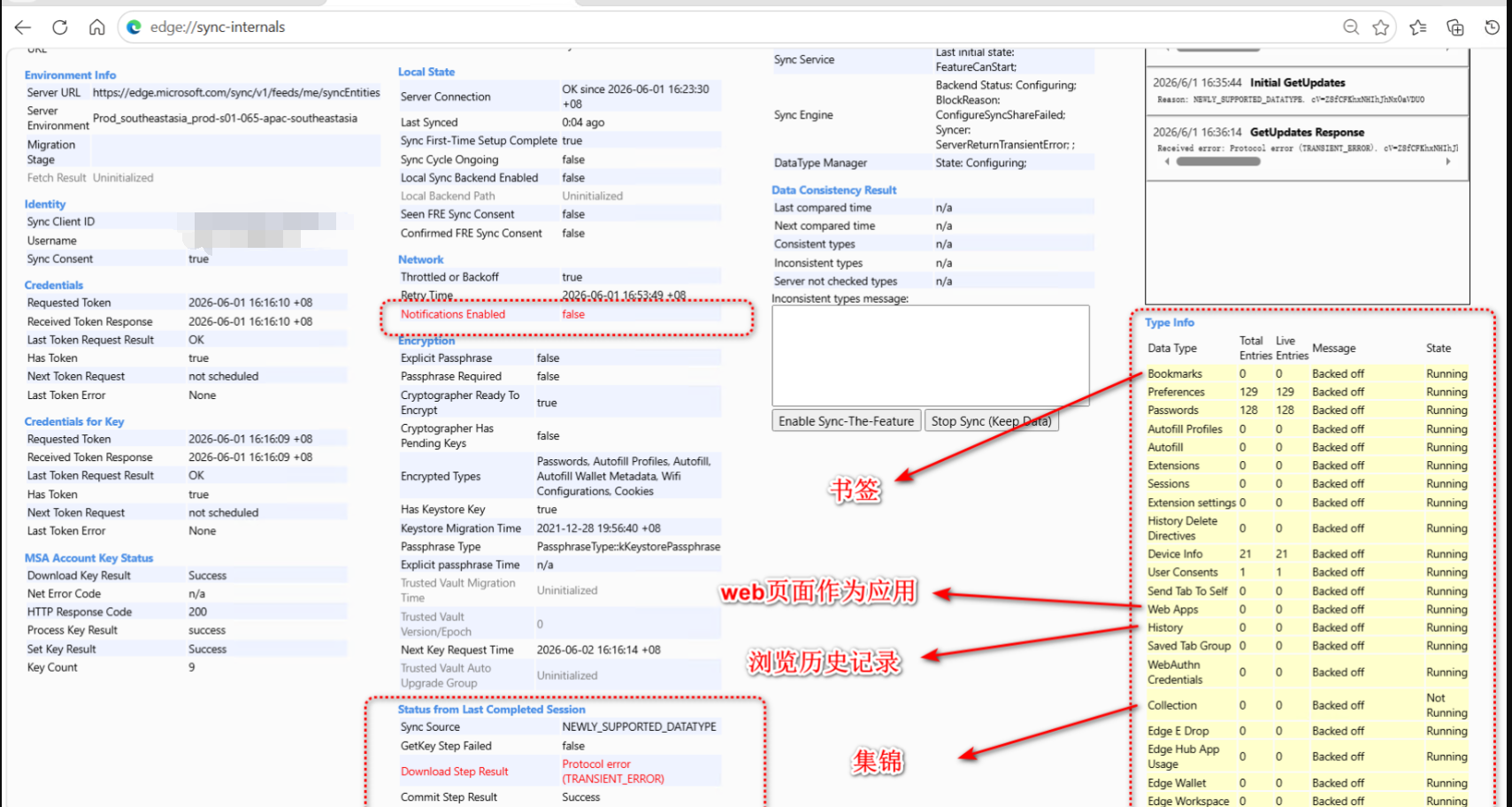Image resolution: width=1512 pixels, height=807 pixels.
Task: Click the Bookmarks row in Type Info
Action: point(1307,373)
